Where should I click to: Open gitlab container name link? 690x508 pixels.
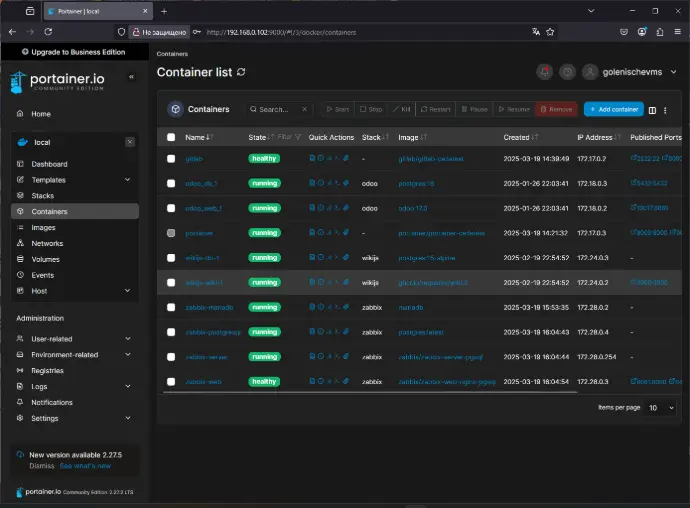(194, 158)
